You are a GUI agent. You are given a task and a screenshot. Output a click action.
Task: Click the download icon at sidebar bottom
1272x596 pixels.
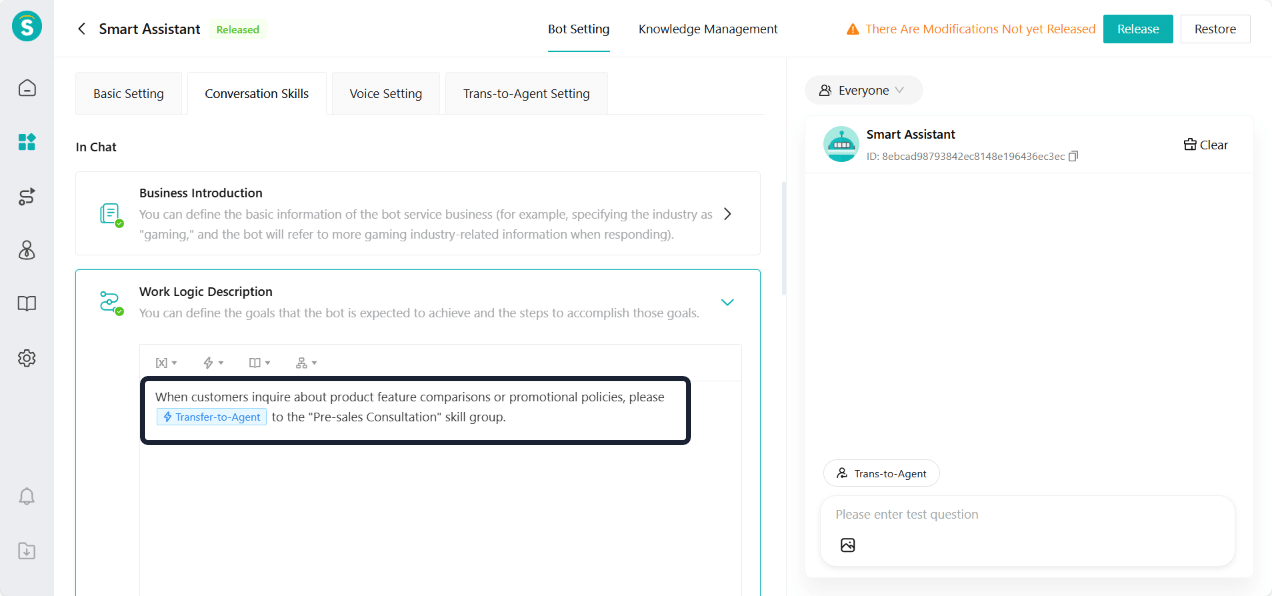(x=27, y=551)
